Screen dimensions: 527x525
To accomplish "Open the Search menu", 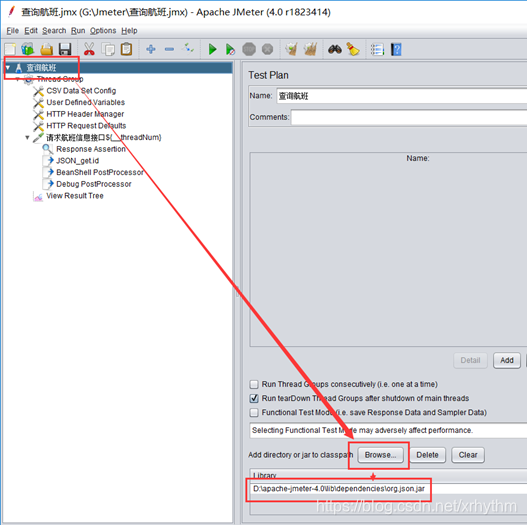I will (54, 31).
